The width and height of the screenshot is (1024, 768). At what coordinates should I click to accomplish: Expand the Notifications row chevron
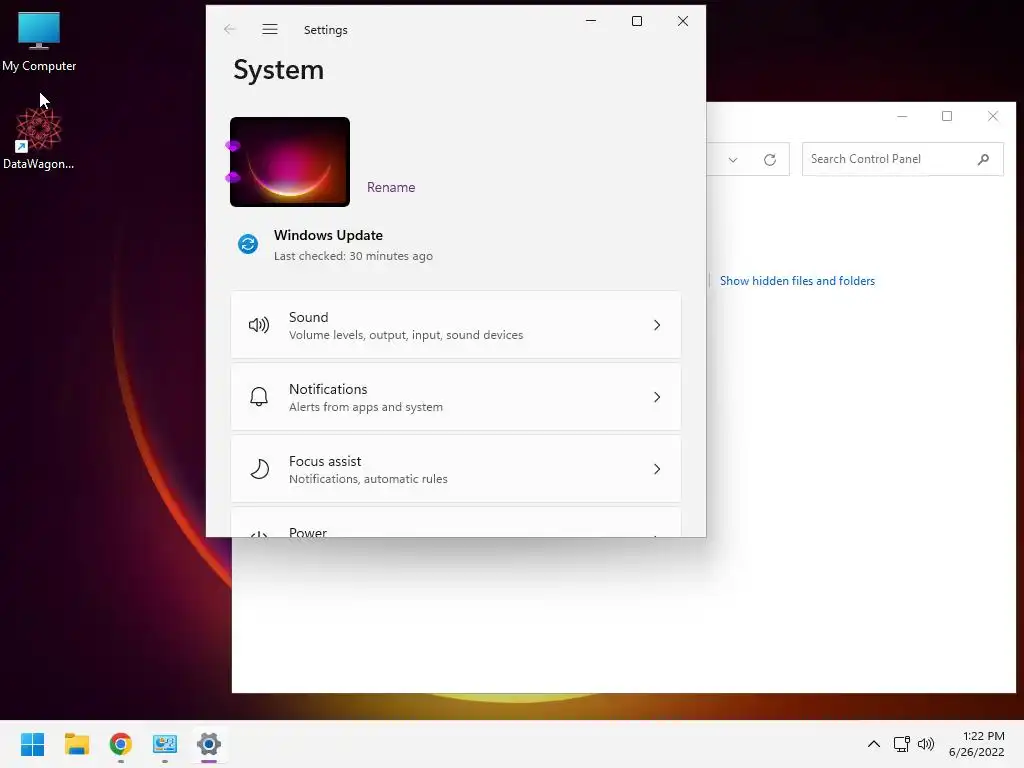coord(657,397)
